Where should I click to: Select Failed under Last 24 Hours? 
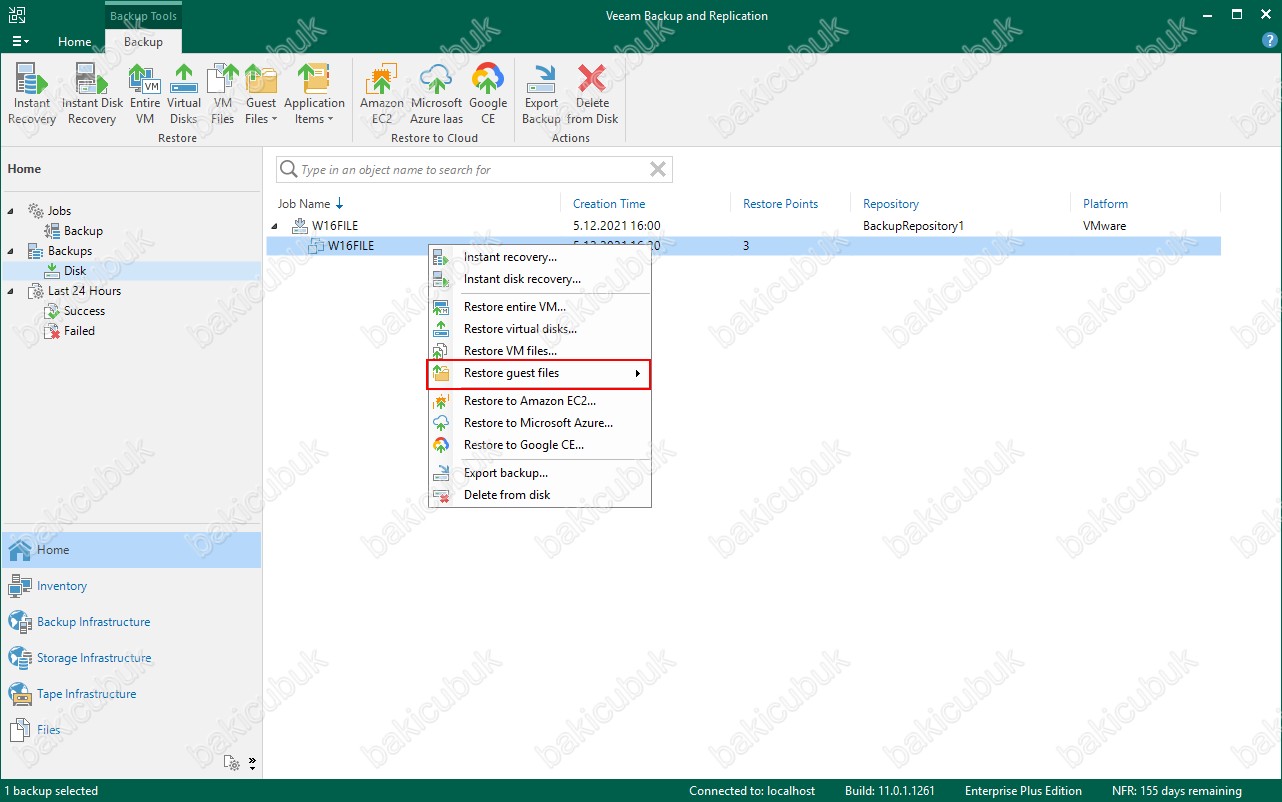click(x=79, y=331)
